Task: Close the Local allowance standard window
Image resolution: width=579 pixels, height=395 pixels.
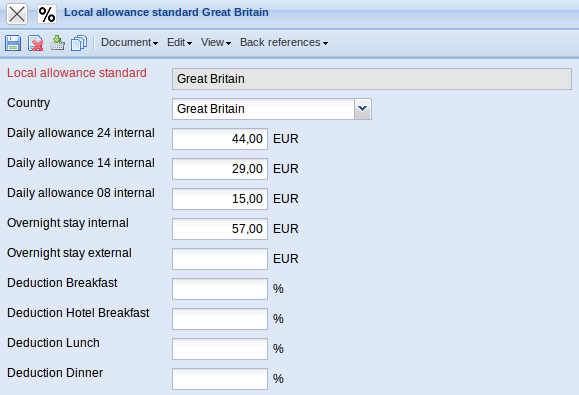Action: click(17, 14)
